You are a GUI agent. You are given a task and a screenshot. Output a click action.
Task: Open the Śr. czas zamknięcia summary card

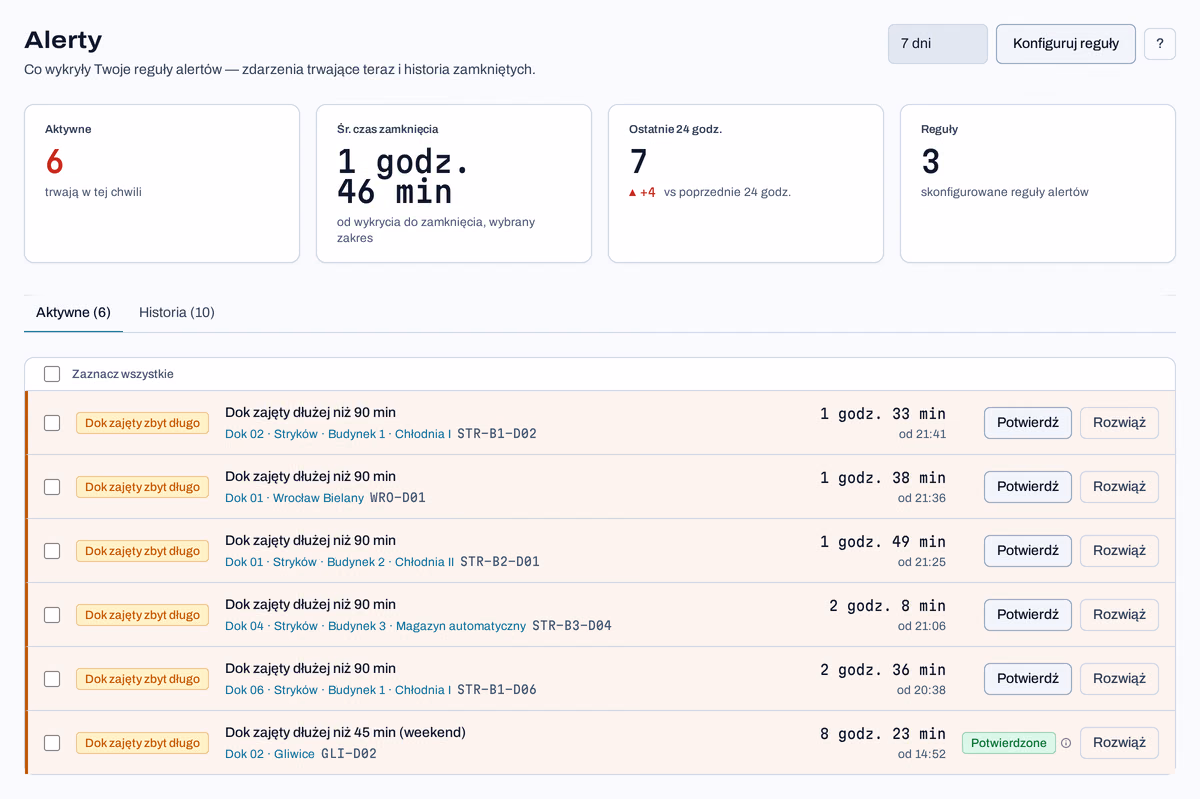coord(454,184)
